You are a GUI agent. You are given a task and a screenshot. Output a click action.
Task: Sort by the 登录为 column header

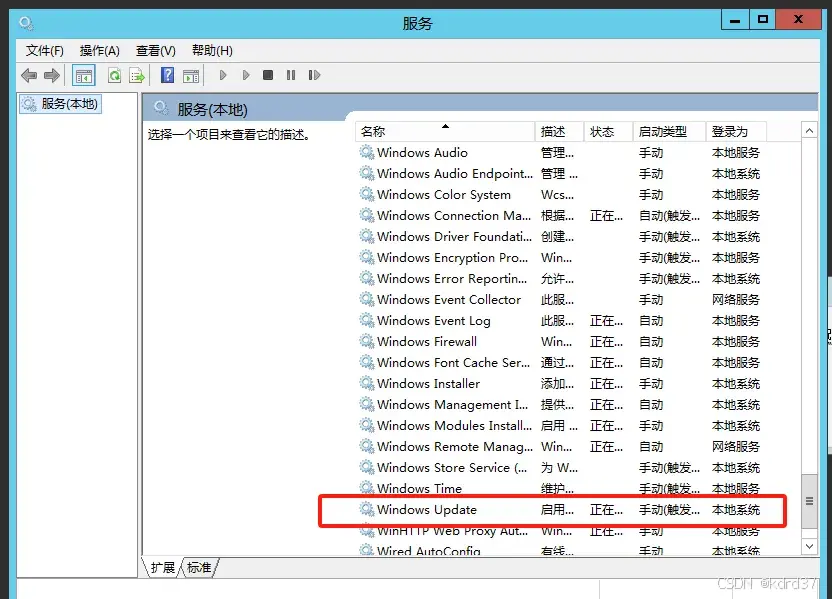736,132
